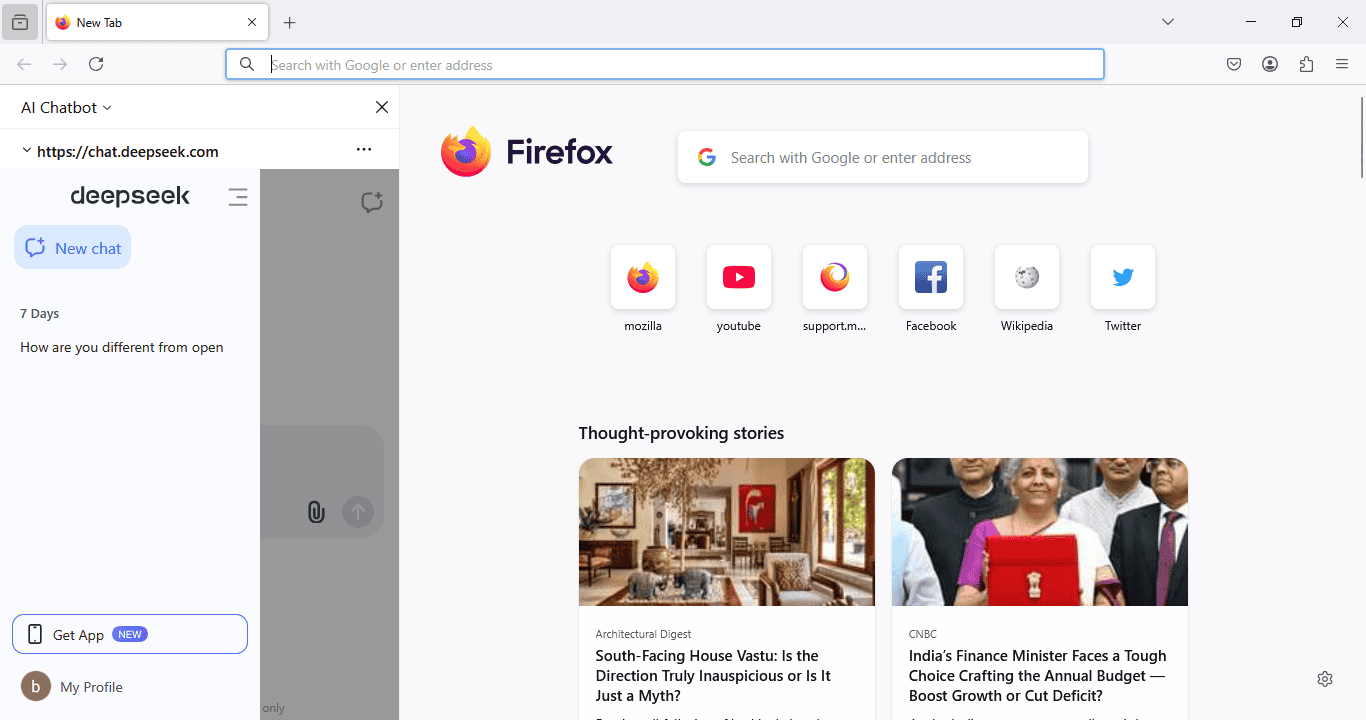Screen dimensions: 1366x720
Task: Click the 'Thought-provoking stories' heading
Action: 681,433
